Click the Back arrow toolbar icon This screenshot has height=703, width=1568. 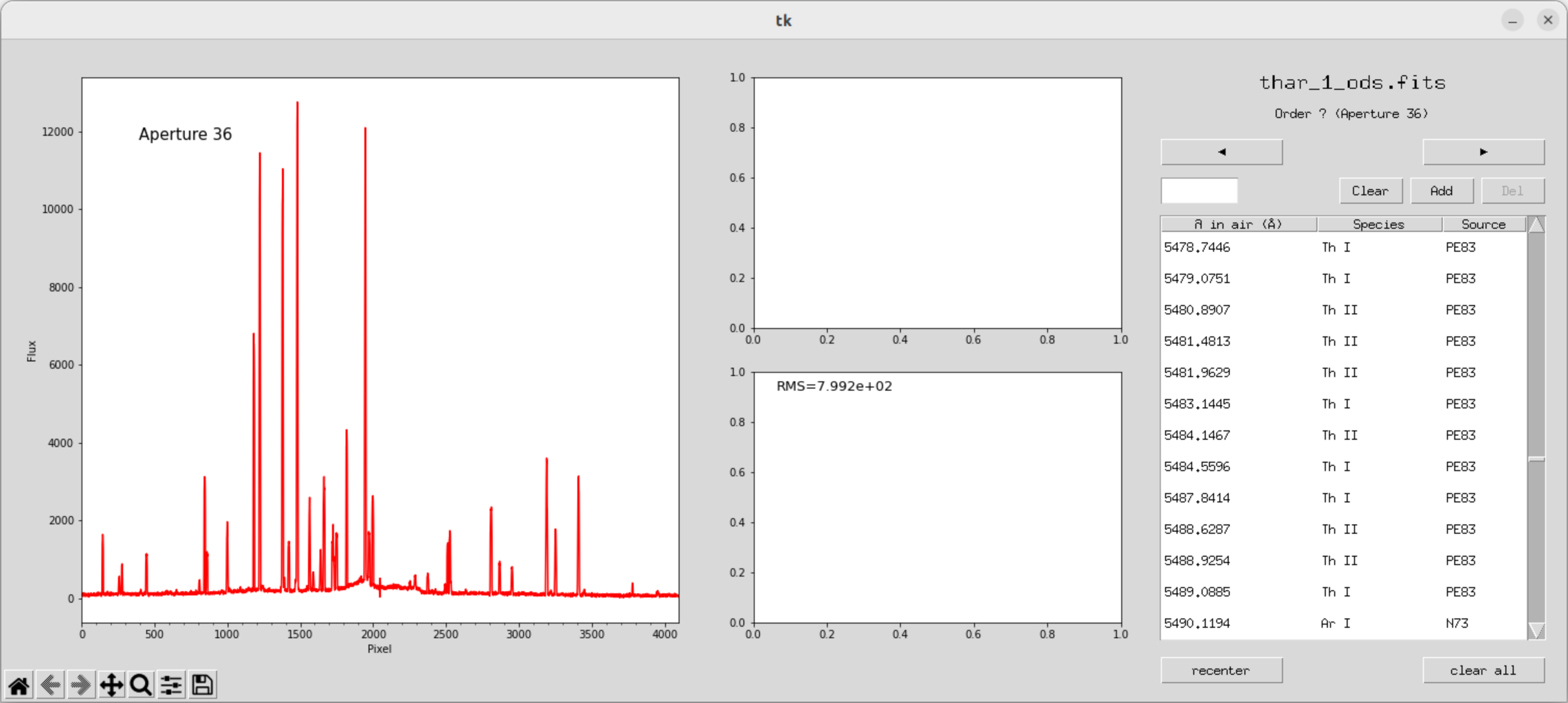(x=50, y=685)
